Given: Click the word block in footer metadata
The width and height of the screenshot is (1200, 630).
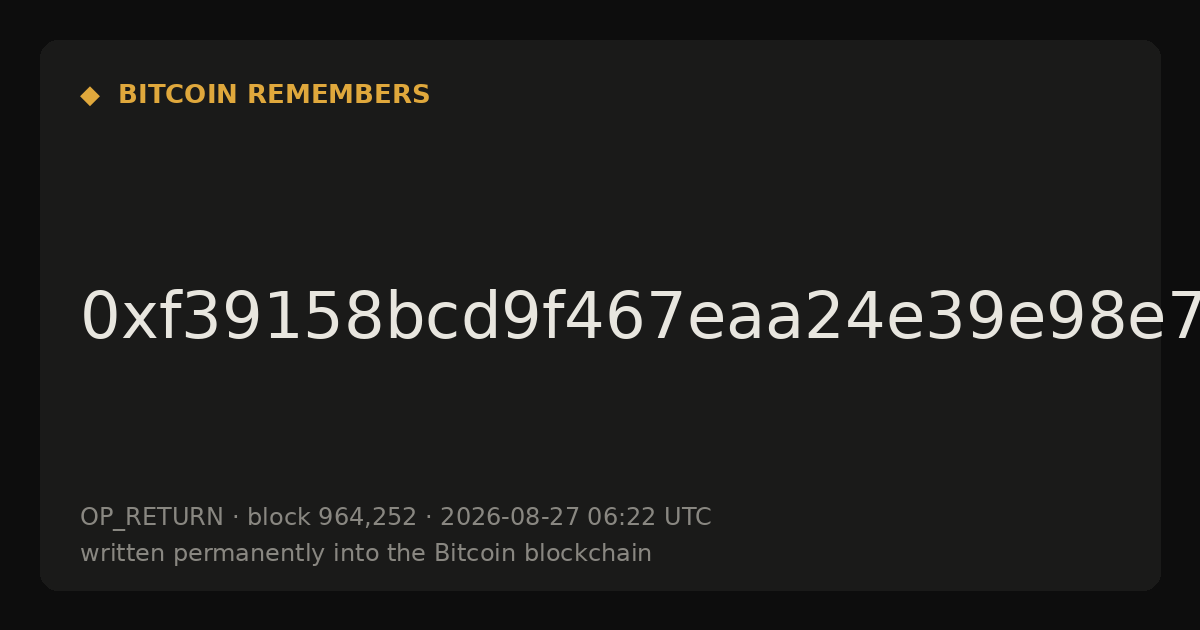Looking at the screenshot, I should pos(278,518).
